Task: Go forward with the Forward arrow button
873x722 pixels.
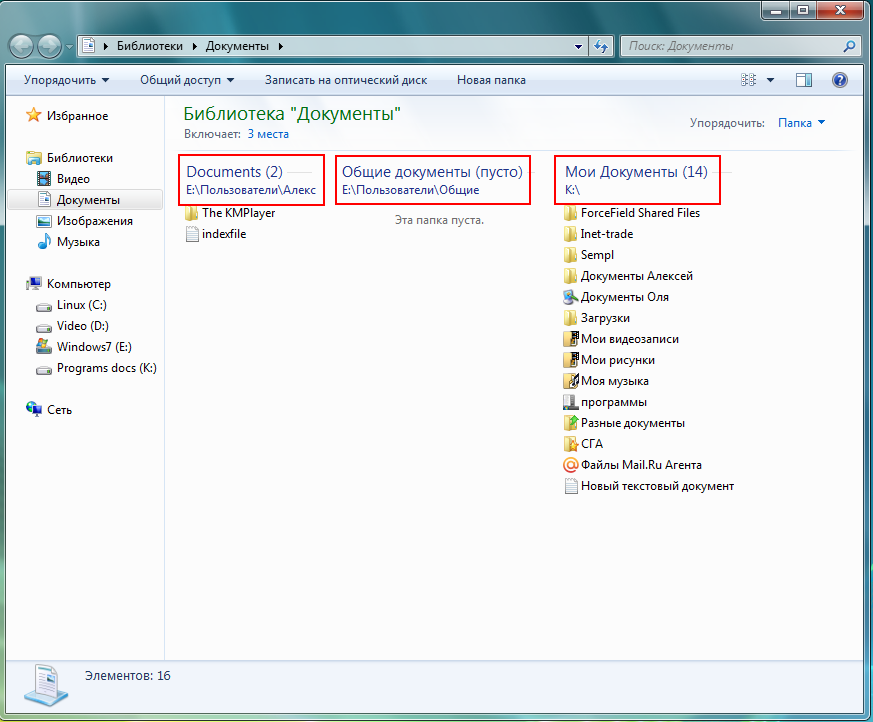Action: [x=49, y=46]
